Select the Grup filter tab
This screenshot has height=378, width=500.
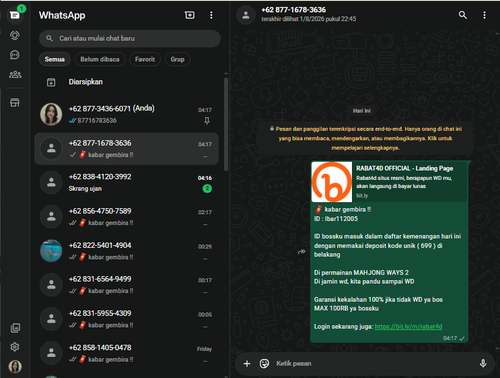[177, 59]
